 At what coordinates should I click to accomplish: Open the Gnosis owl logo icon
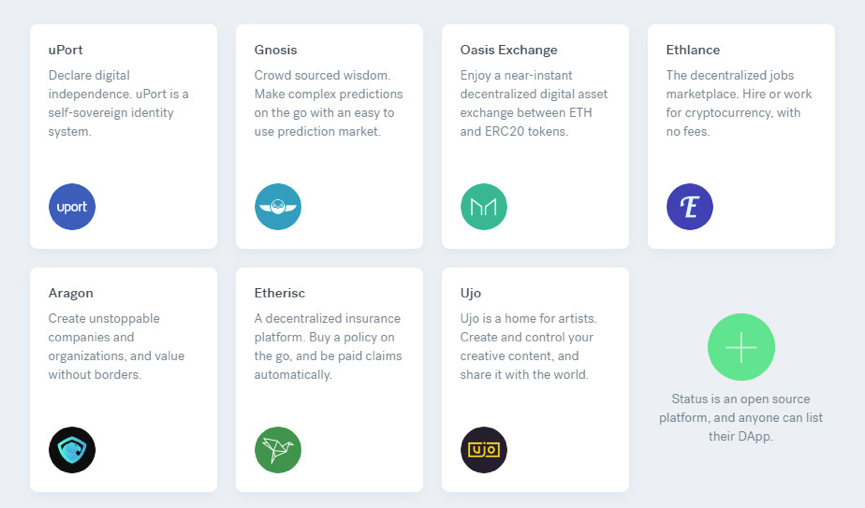click(x=278, y=207)
